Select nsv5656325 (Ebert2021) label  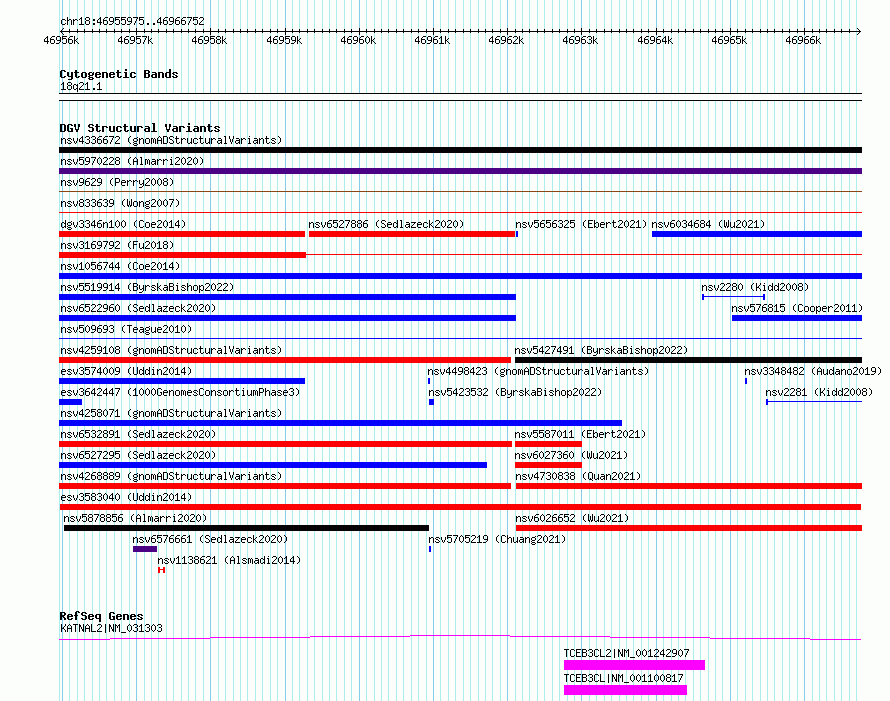click(581, 224)
